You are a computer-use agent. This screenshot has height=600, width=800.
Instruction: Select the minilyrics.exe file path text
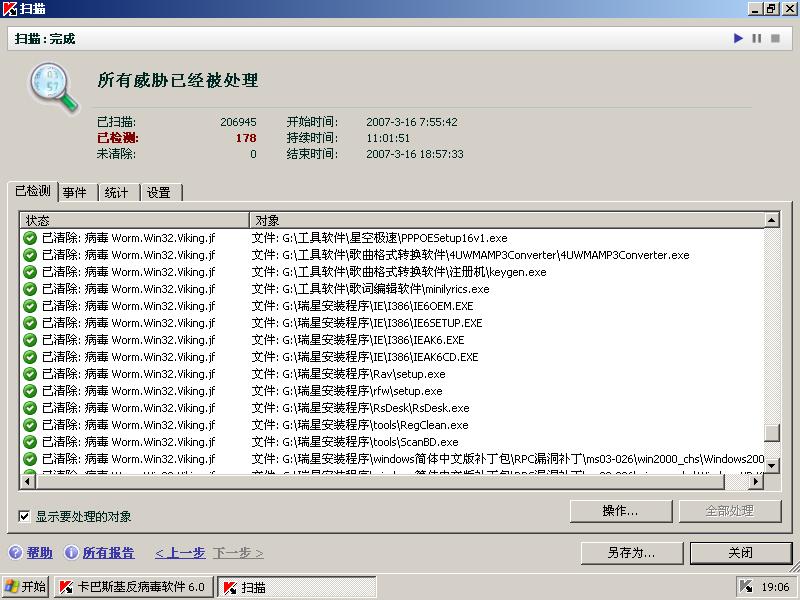pos(370,289)
